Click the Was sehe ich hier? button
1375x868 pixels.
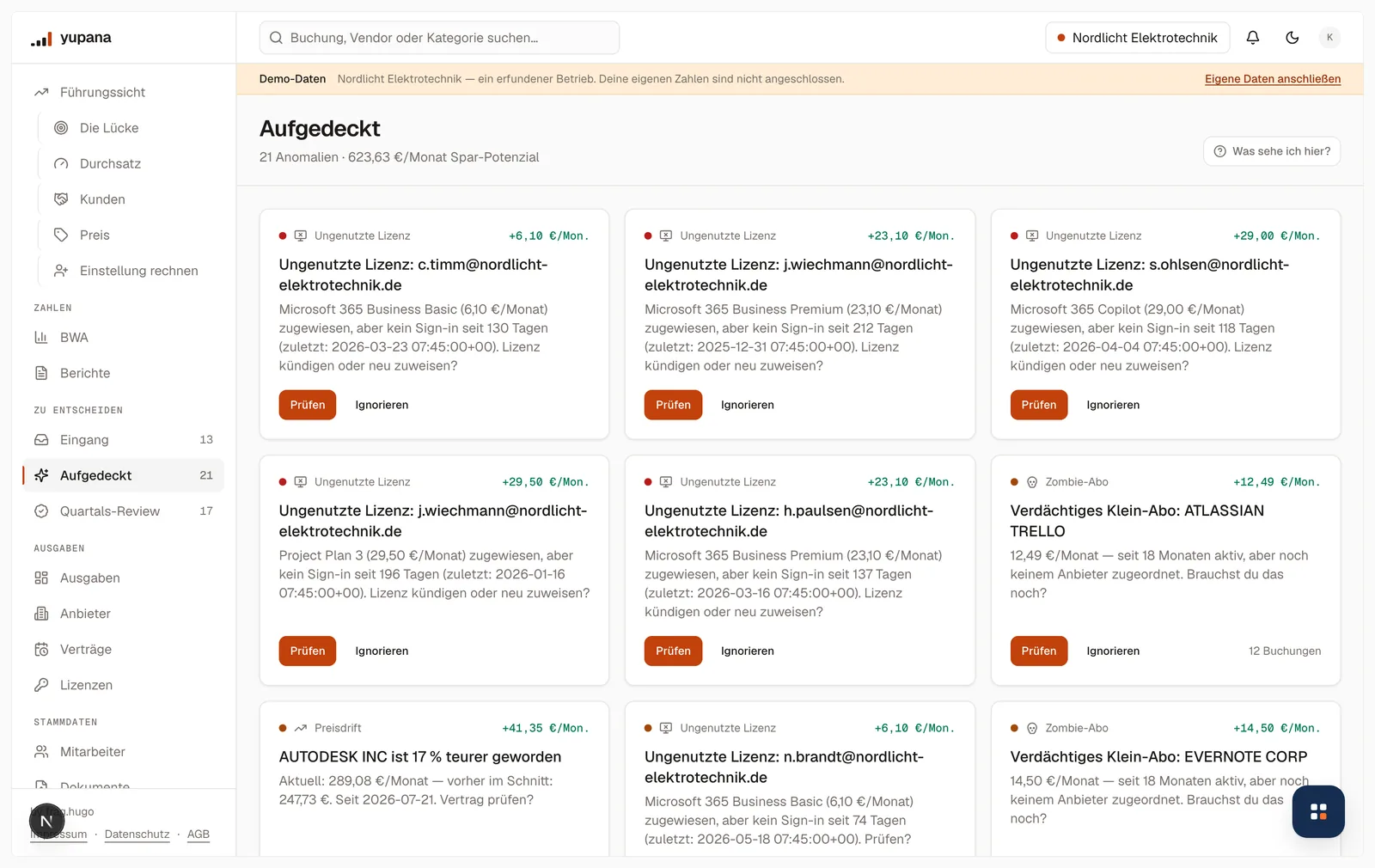[x=1272, y=151]
